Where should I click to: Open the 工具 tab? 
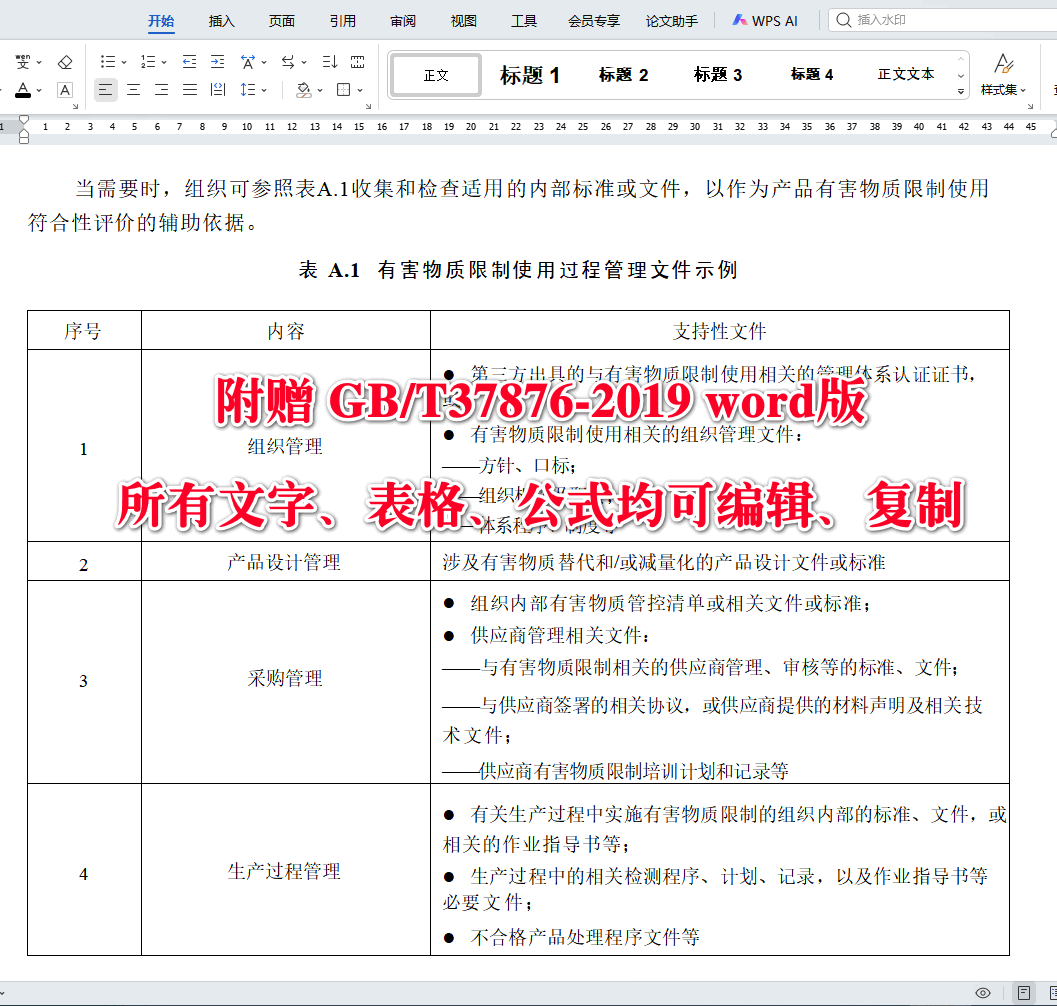point(524,21)
